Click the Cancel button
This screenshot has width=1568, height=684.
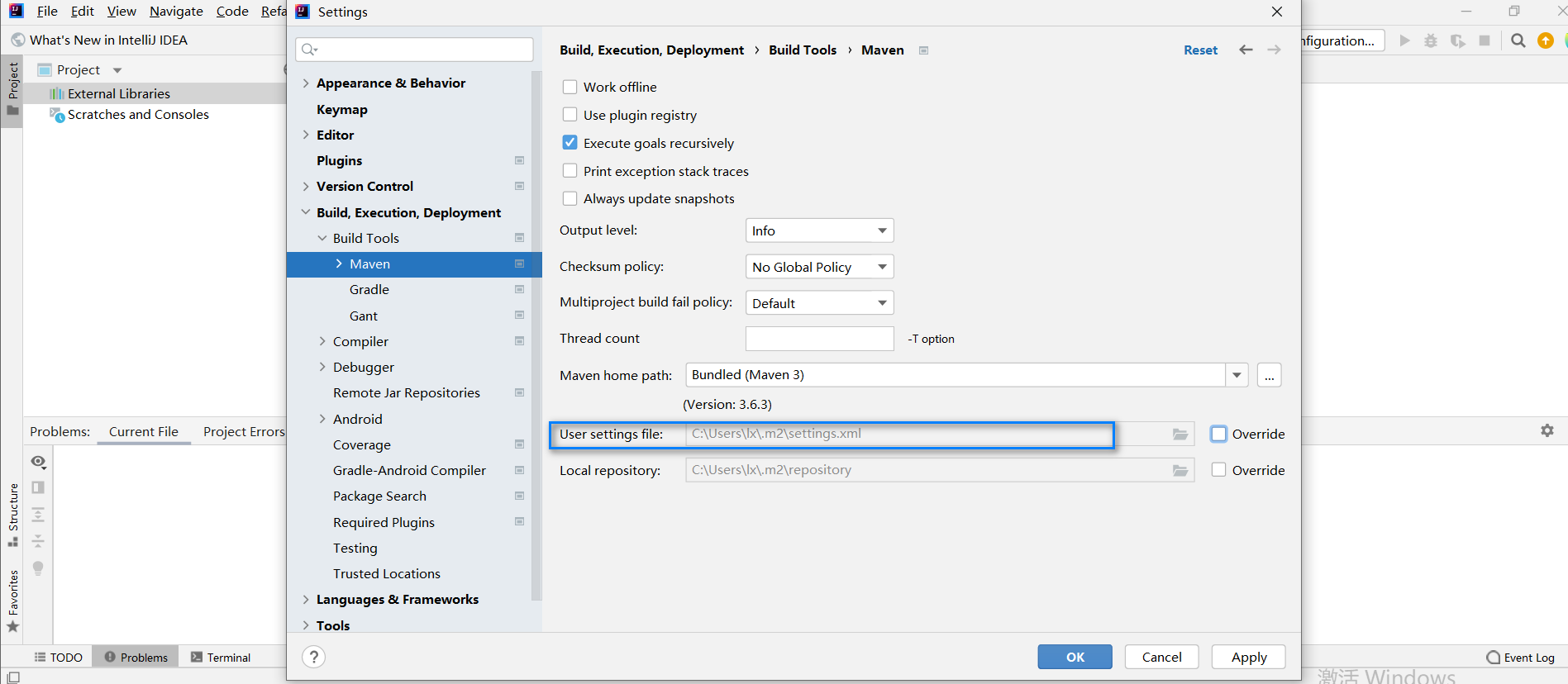tap(1161, 657)
